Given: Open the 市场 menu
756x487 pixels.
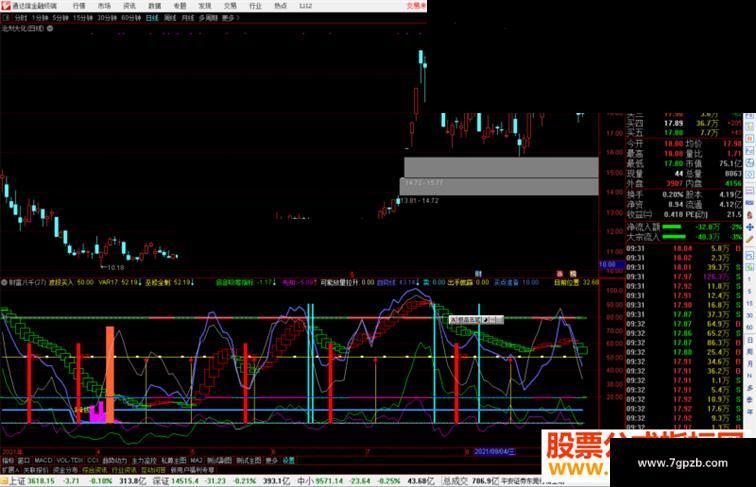Looking at the screenshot, I should point(104,6).
